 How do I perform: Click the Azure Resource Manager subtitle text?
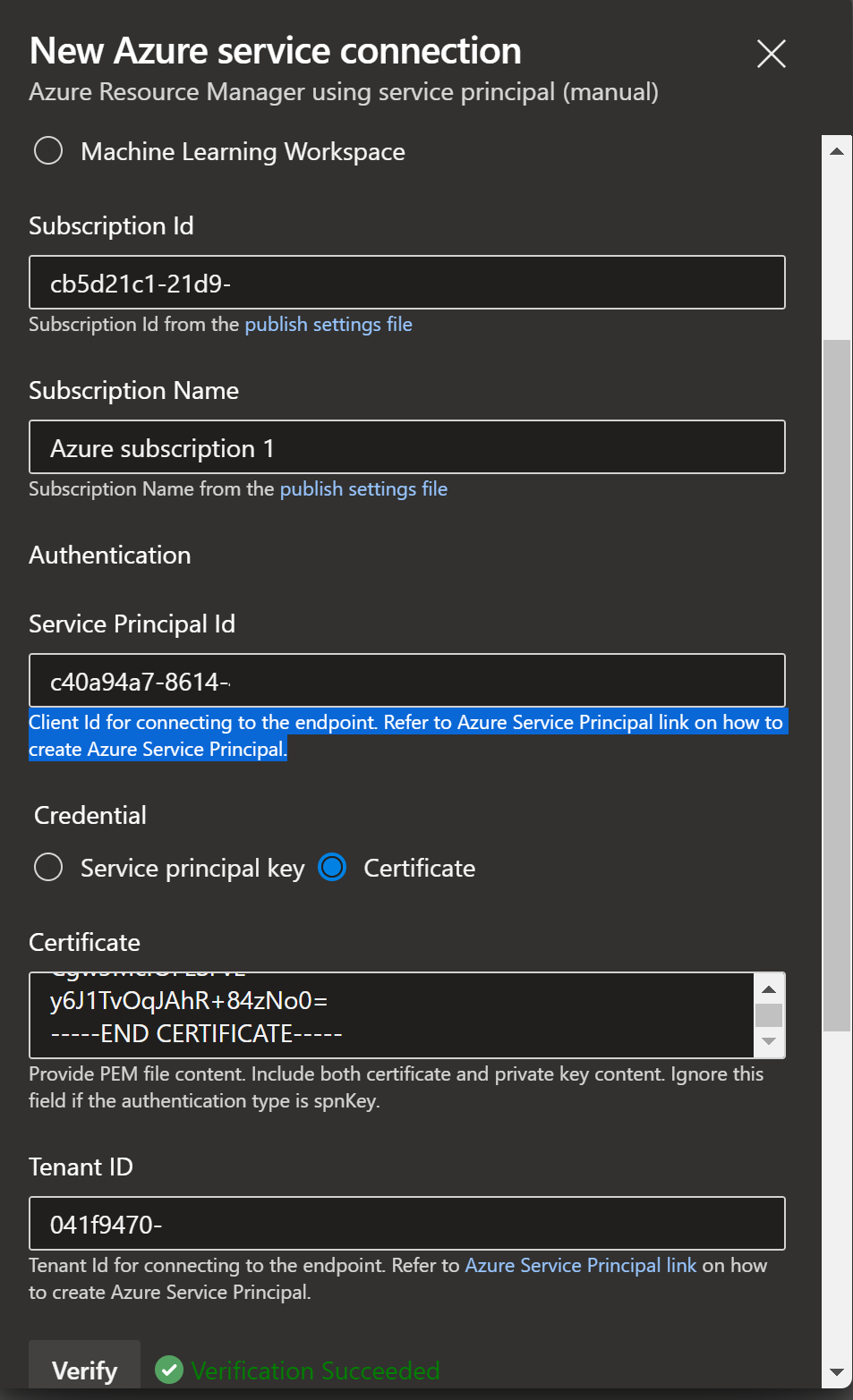click(x=344, y=92)
